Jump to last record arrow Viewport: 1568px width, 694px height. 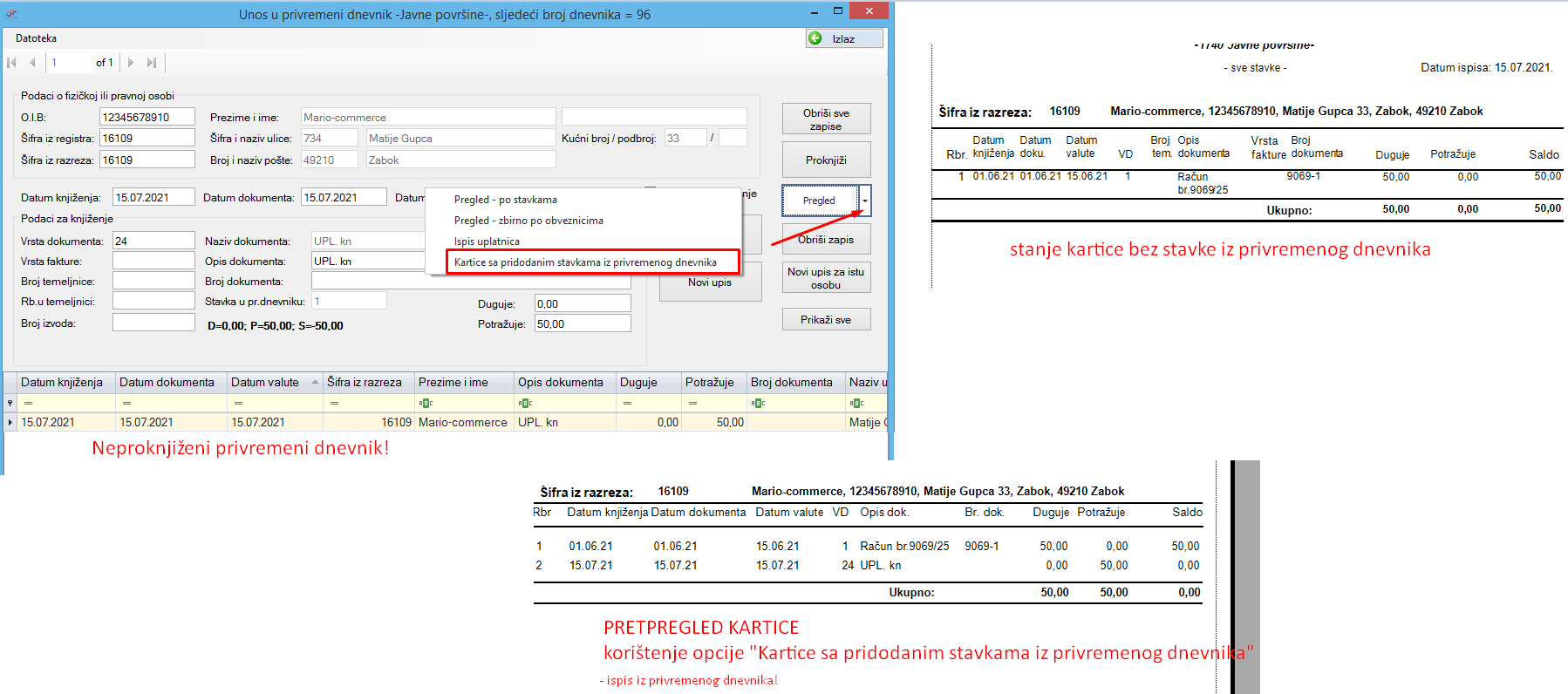(x=152, y=63)
